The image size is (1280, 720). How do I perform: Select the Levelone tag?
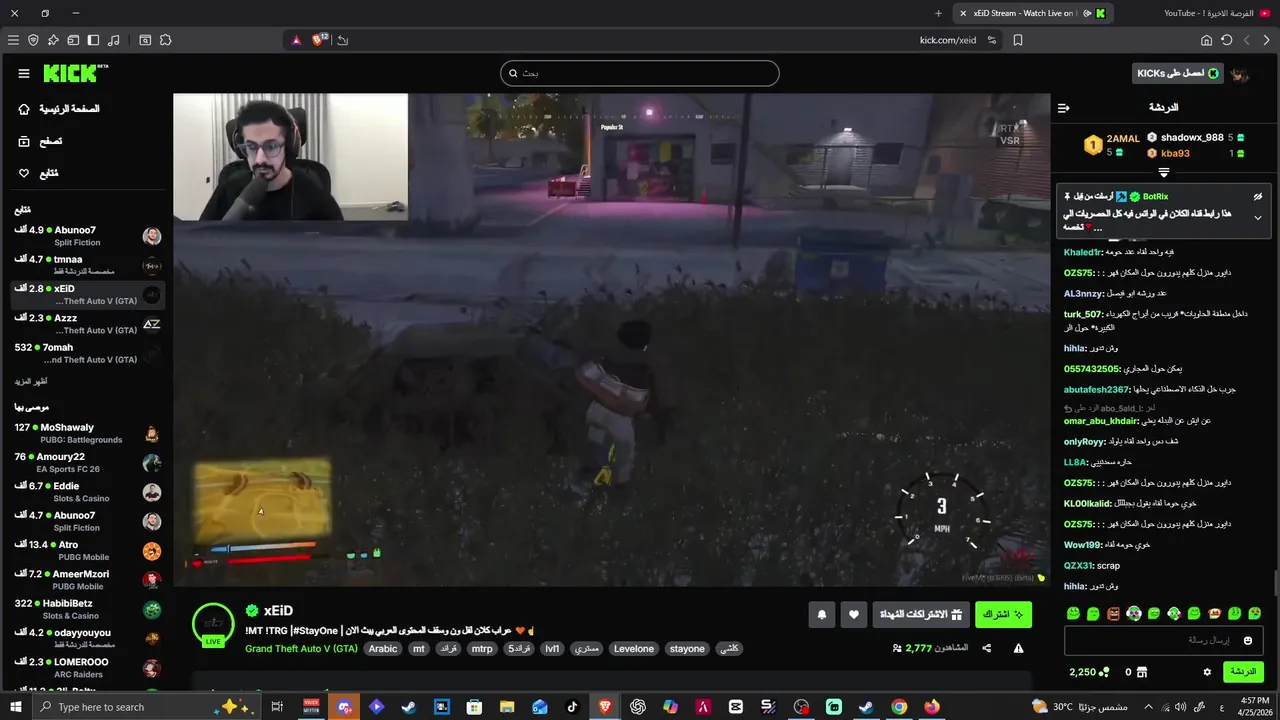[x=634, y=649]
